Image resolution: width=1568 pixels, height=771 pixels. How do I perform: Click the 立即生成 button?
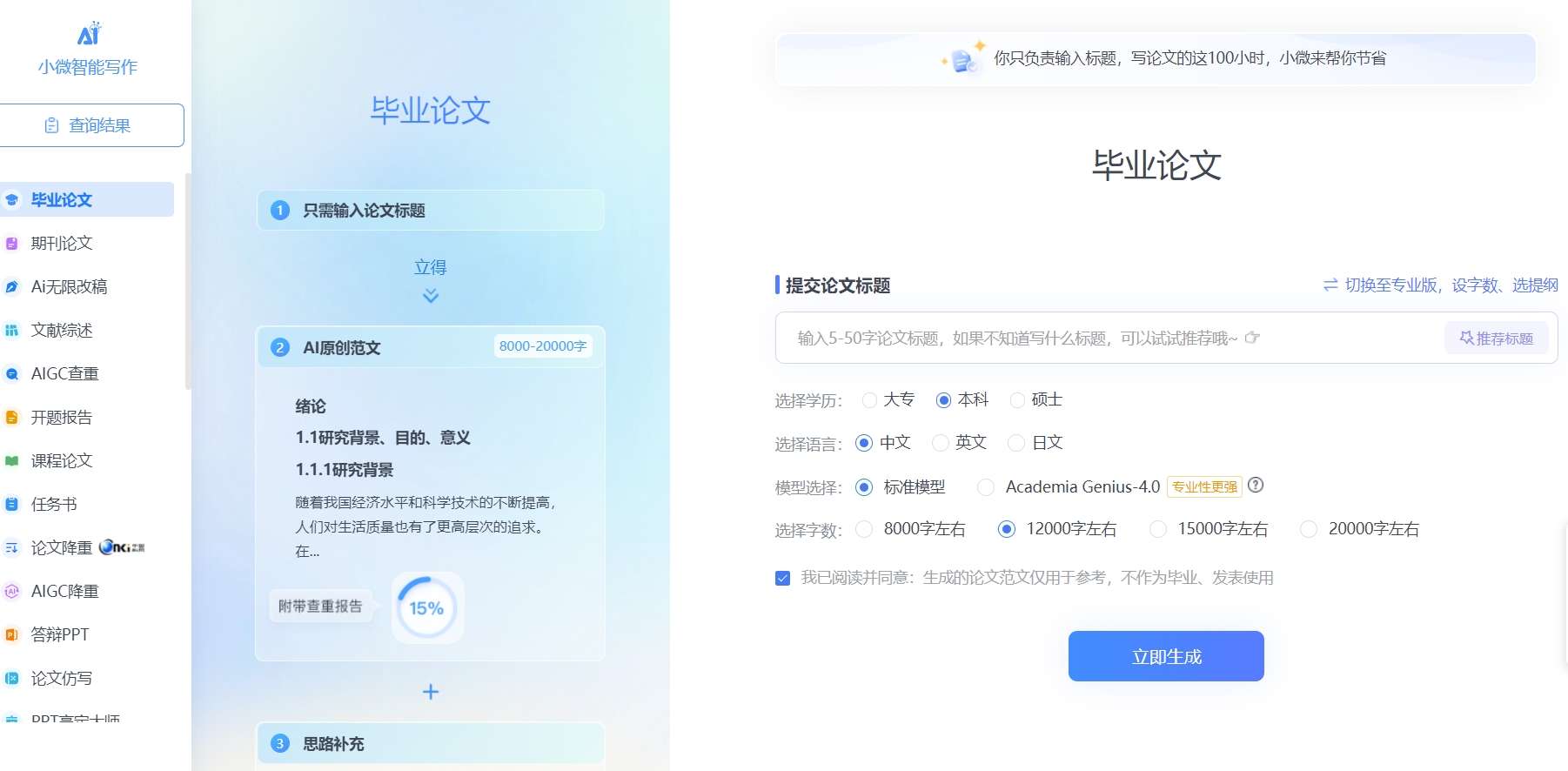click(1166, 656)
